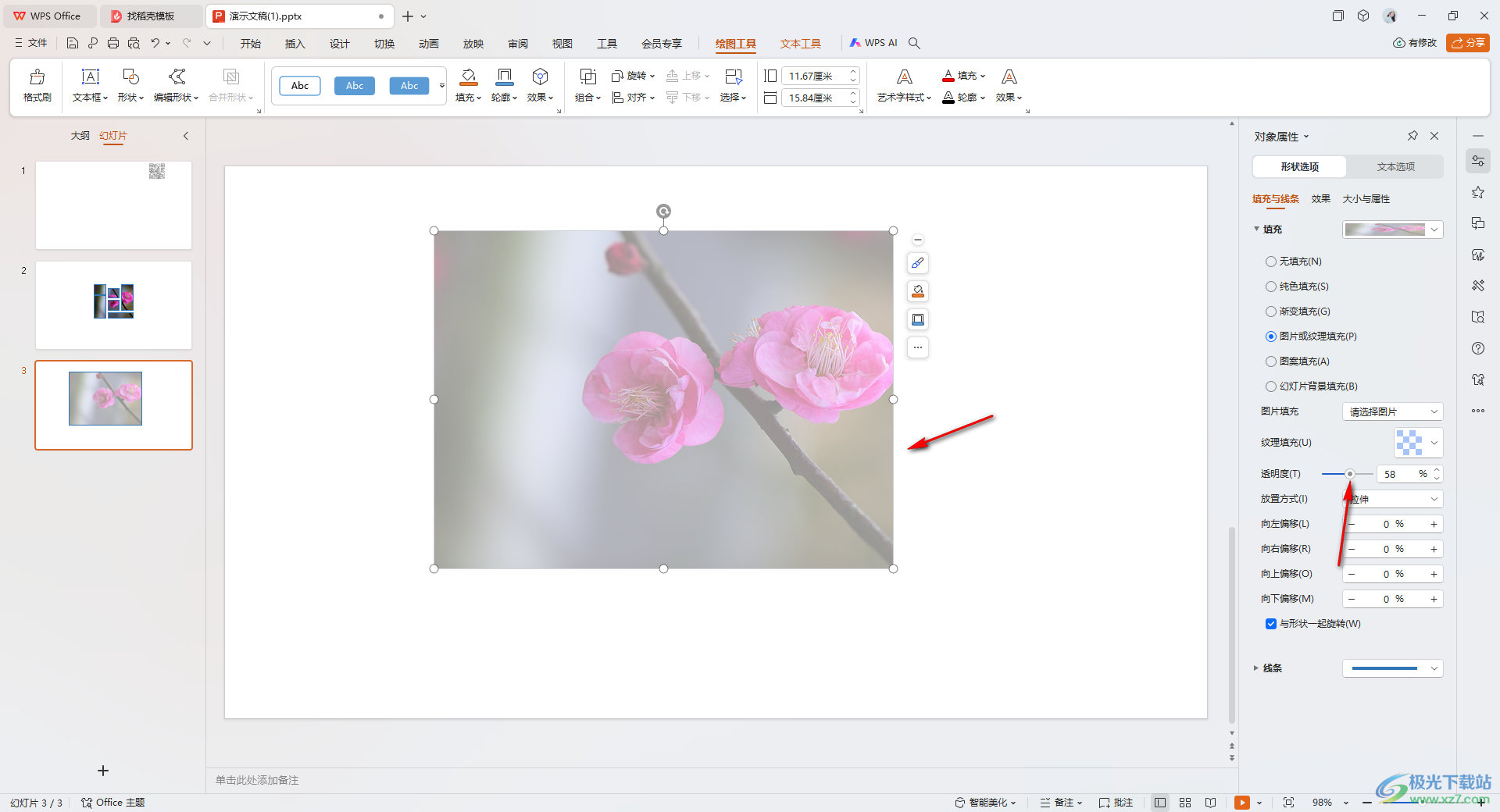Click the transparency percentage input field
The height and width of the screenshot is (812, 1500).
(1398, 474)
